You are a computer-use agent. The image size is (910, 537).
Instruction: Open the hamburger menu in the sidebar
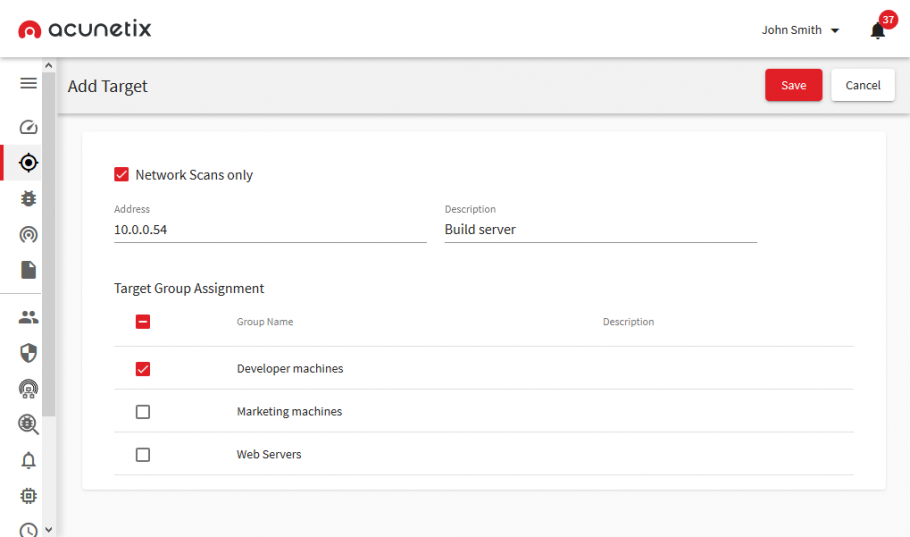coord(28,84)
